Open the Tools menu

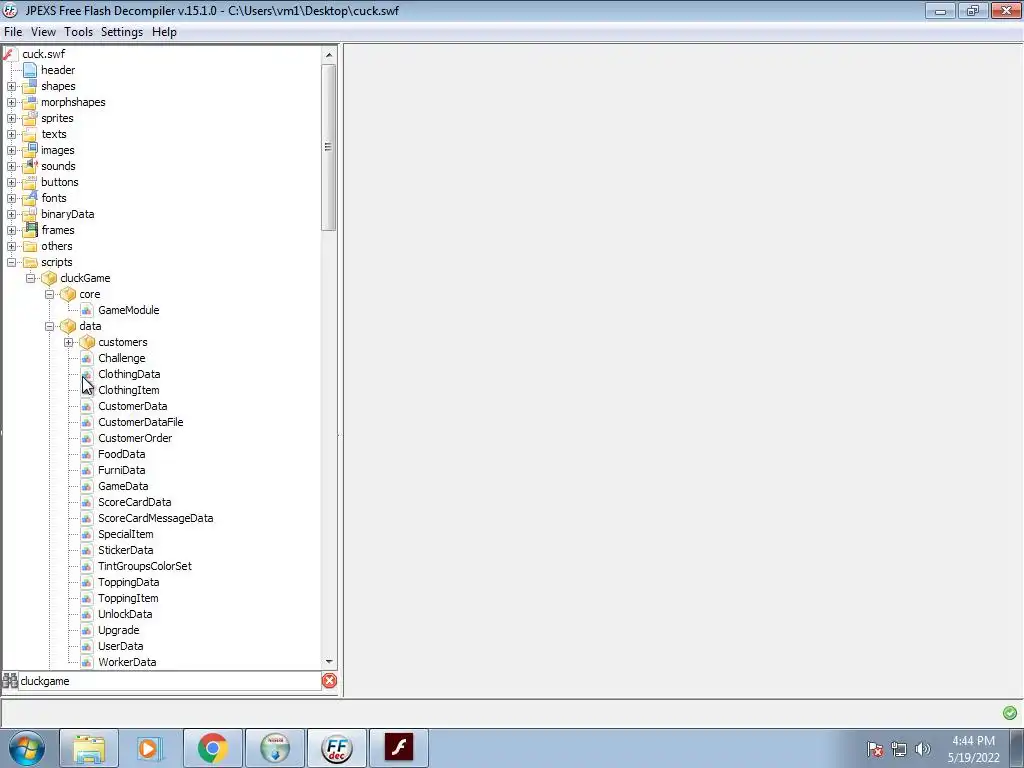pos(78,32)
